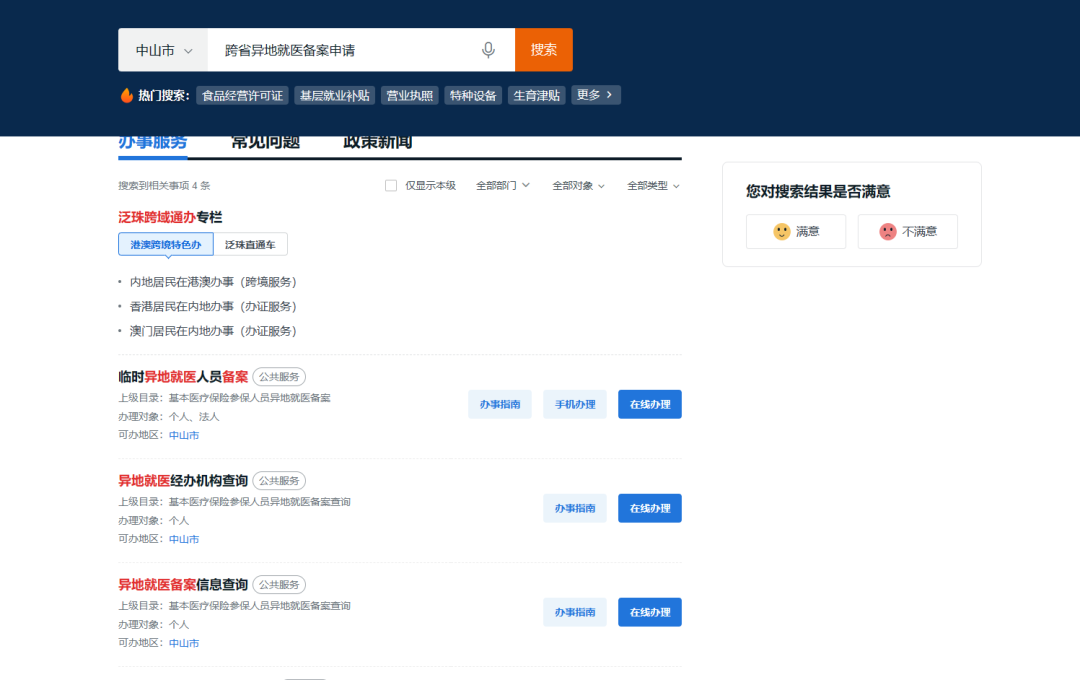Viewport: 1080px width, 680px height.
Task: Click the 泛珠跨域通办专栏 heading
Action: coord(170,218)
